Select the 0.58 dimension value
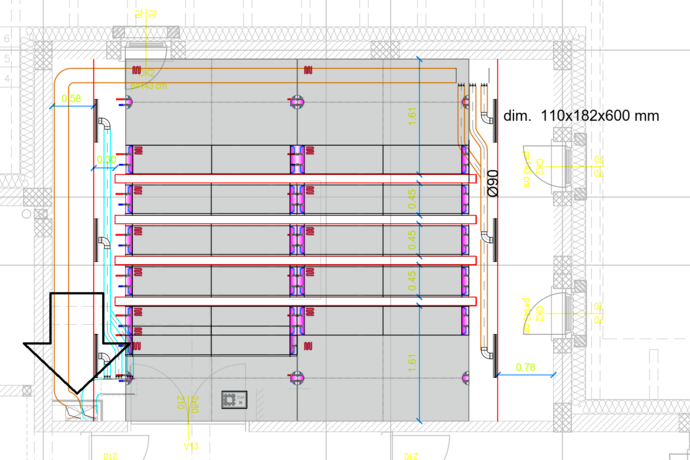The image size is (690, 460). coord(71,99)
